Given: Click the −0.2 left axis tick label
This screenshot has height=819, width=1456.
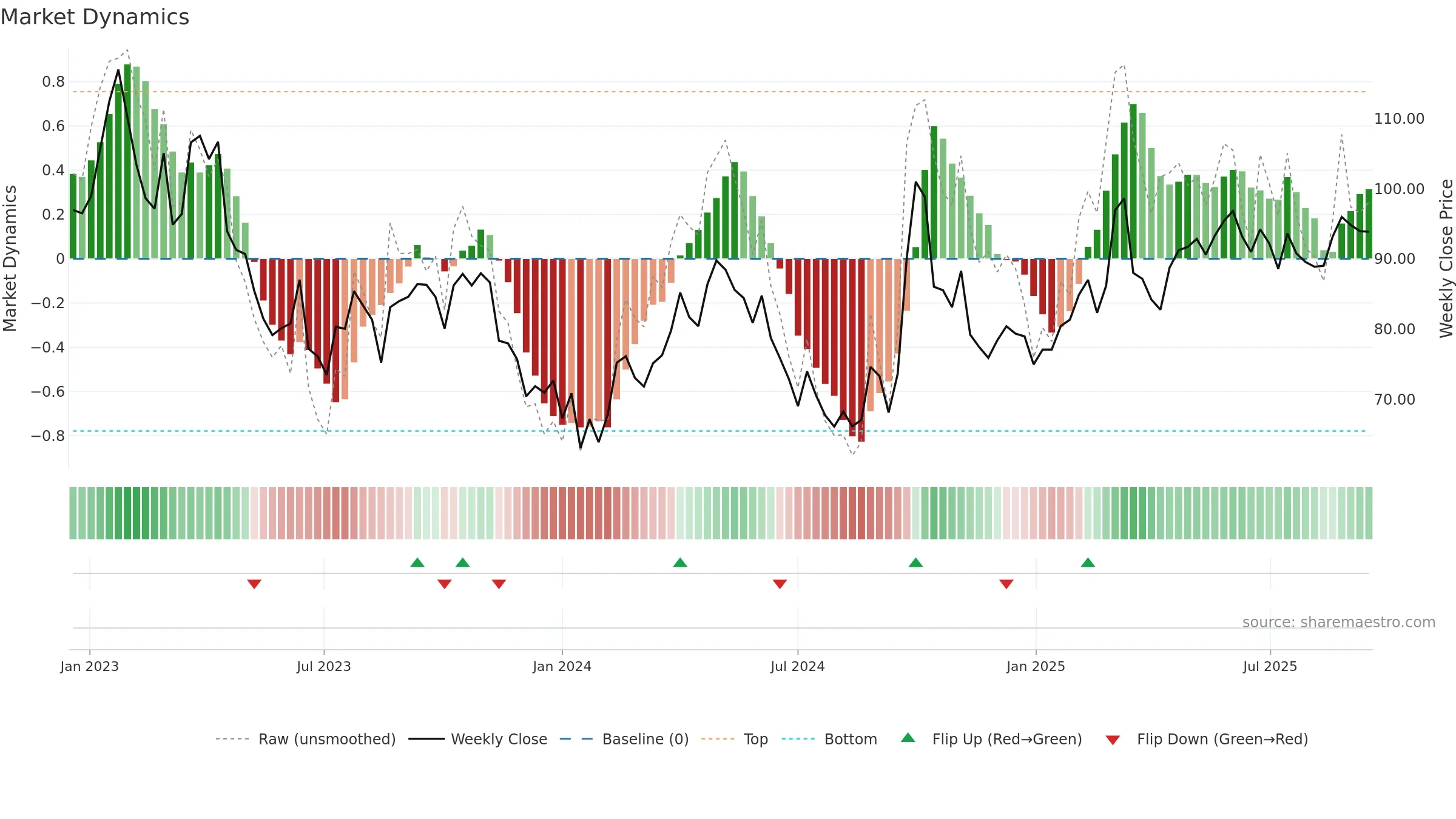Looking at the screenshot, I should pyautogui.click(x=48, y=303).
